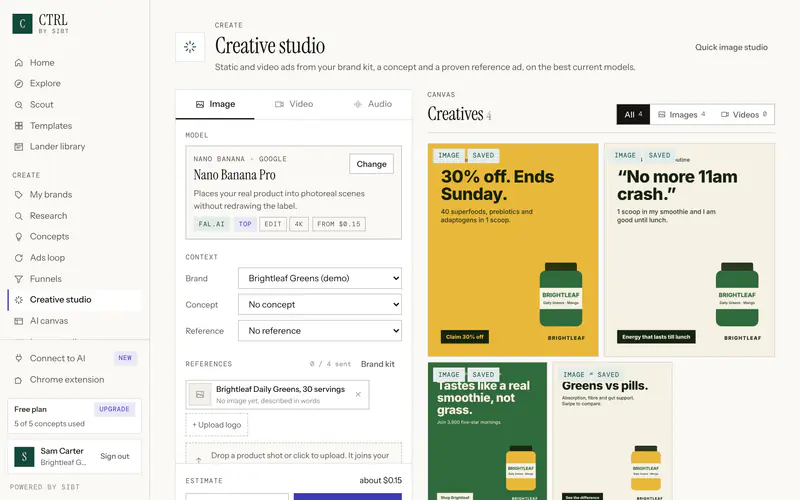Click the Upgrade plan badge

click(114, 409)
